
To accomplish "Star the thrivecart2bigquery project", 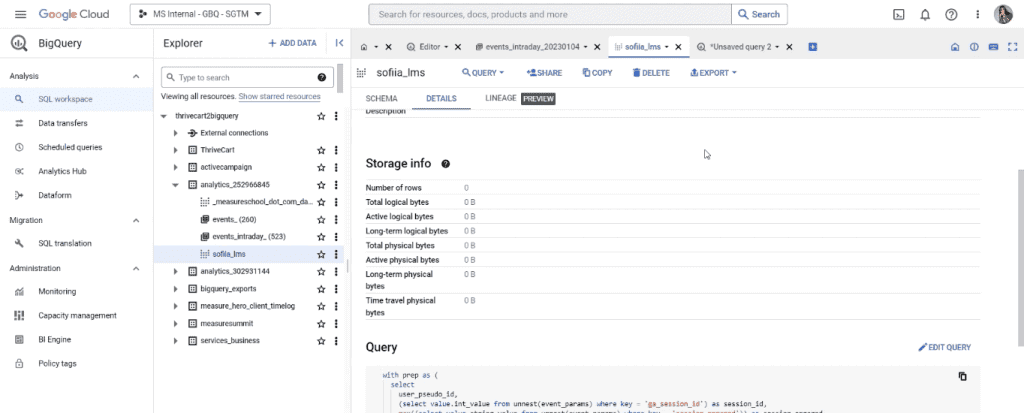I will pos(321,116).
